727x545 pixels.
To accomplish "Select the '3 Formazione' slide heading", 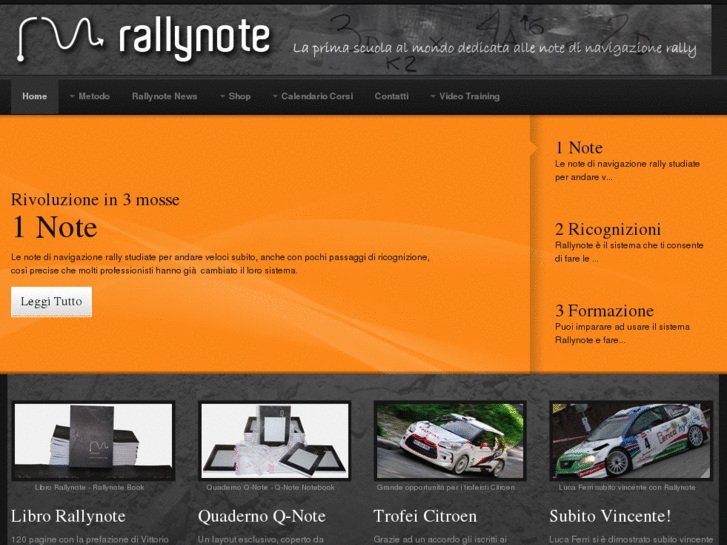I will pos(604,311).
